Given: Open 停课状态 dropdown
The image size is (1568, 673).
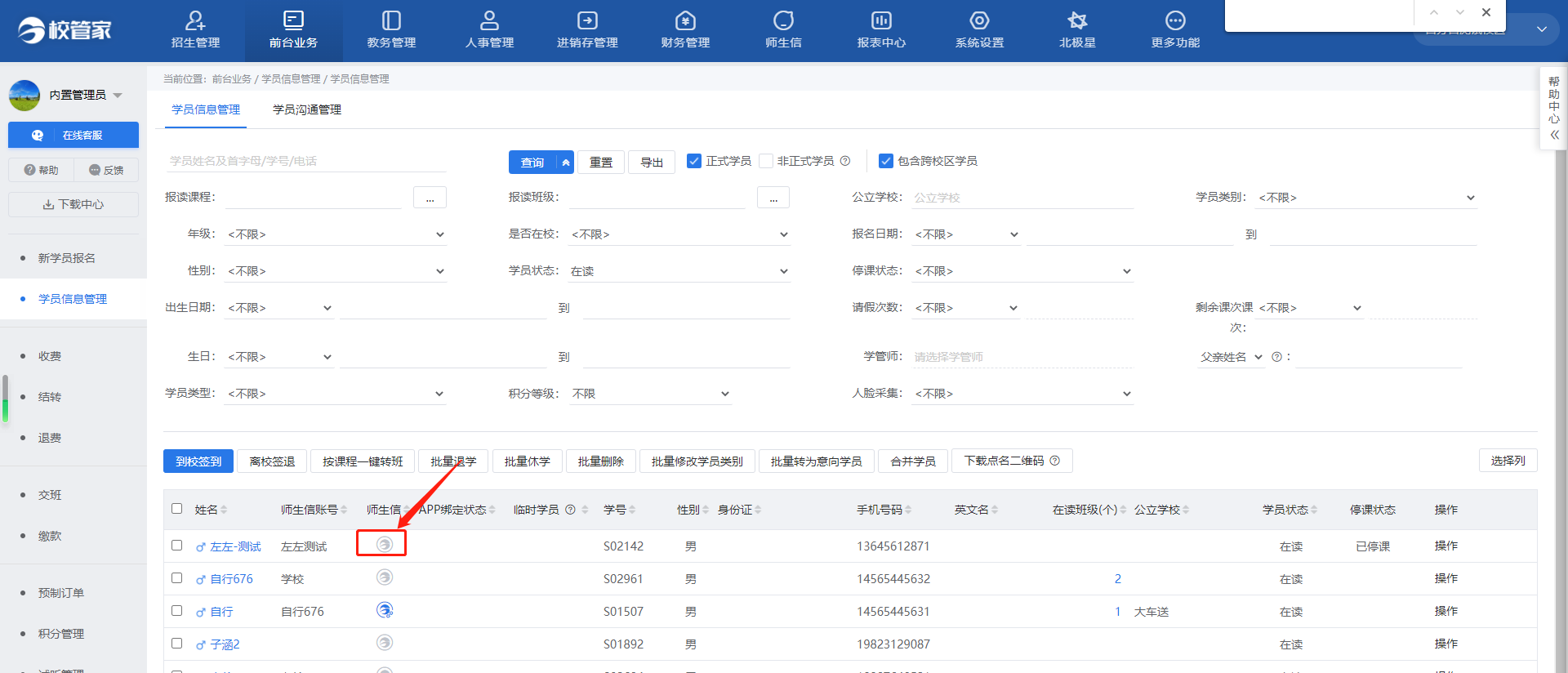Looking at the screenshot, I should tap(1023, 271).
